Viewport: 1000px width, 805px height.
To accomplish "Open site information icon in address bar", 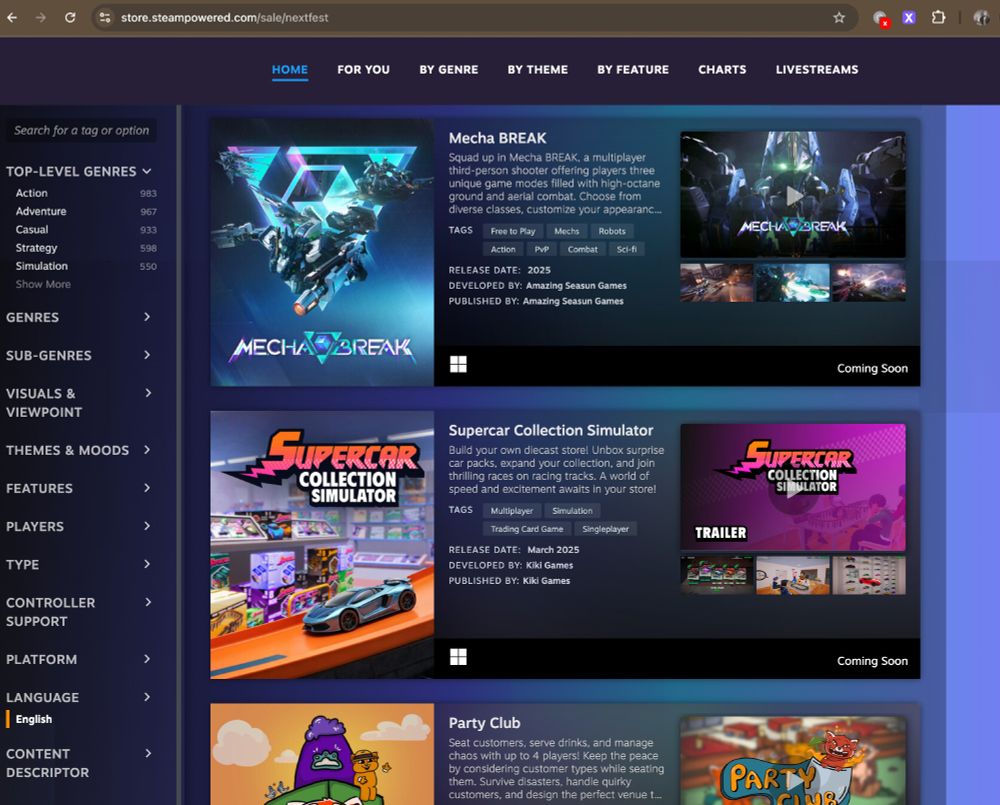I will (105, 18).
